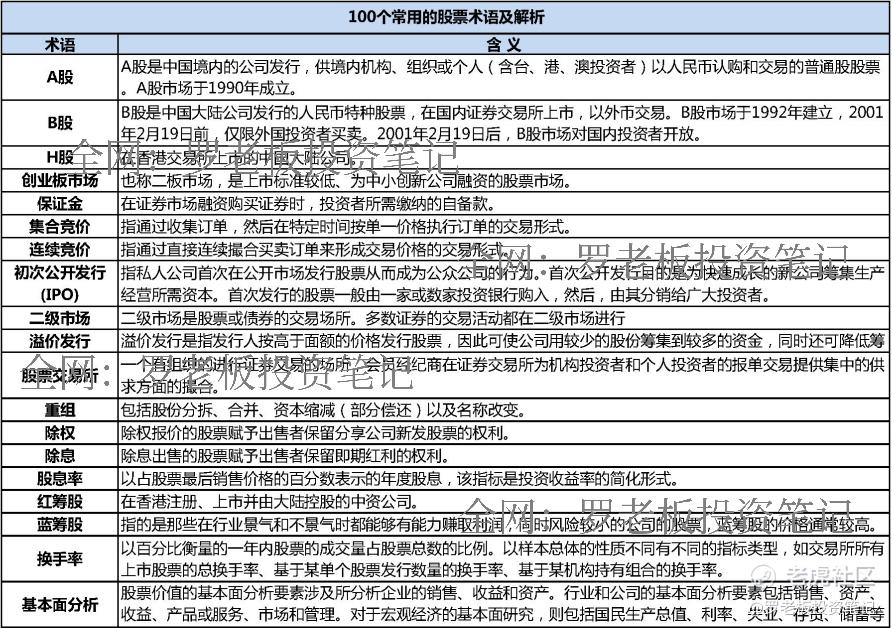The image size is (892, 628).
Task: Select the "含义" column header
Action: pos(503,44)
